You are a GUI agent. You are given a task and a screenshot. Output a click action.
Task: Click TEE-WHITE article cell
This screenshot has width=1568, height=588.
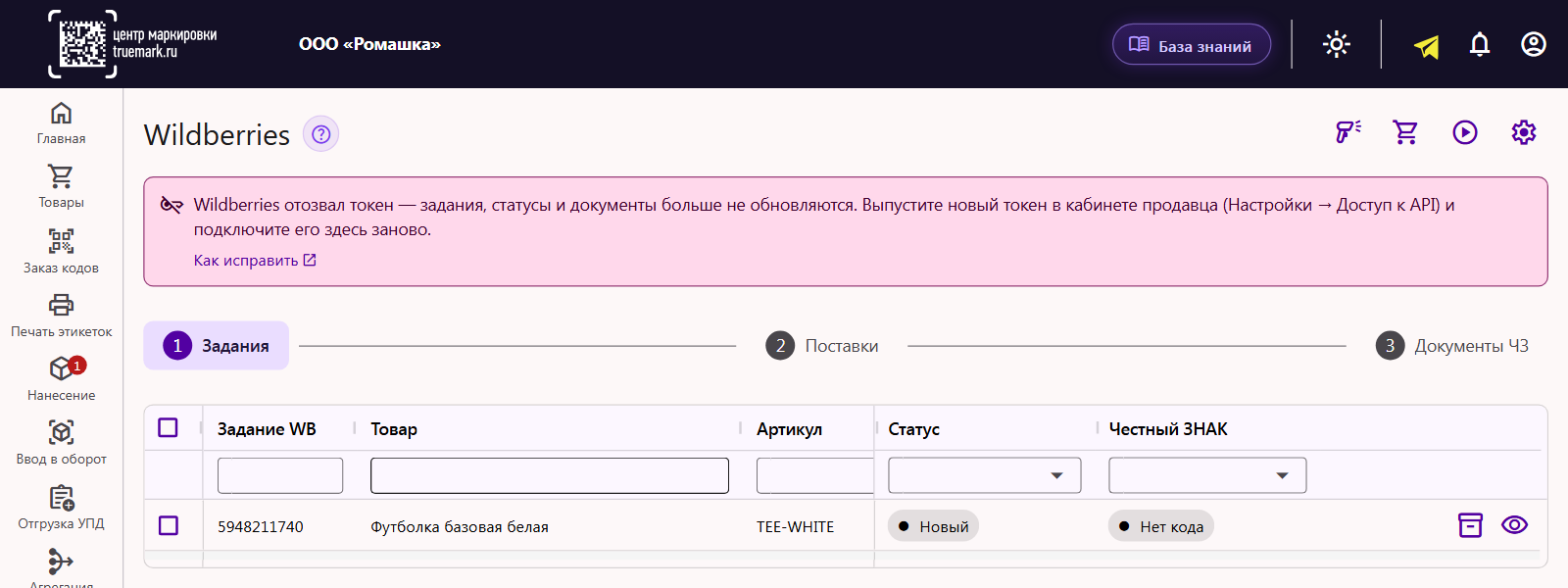pos(795,527)
